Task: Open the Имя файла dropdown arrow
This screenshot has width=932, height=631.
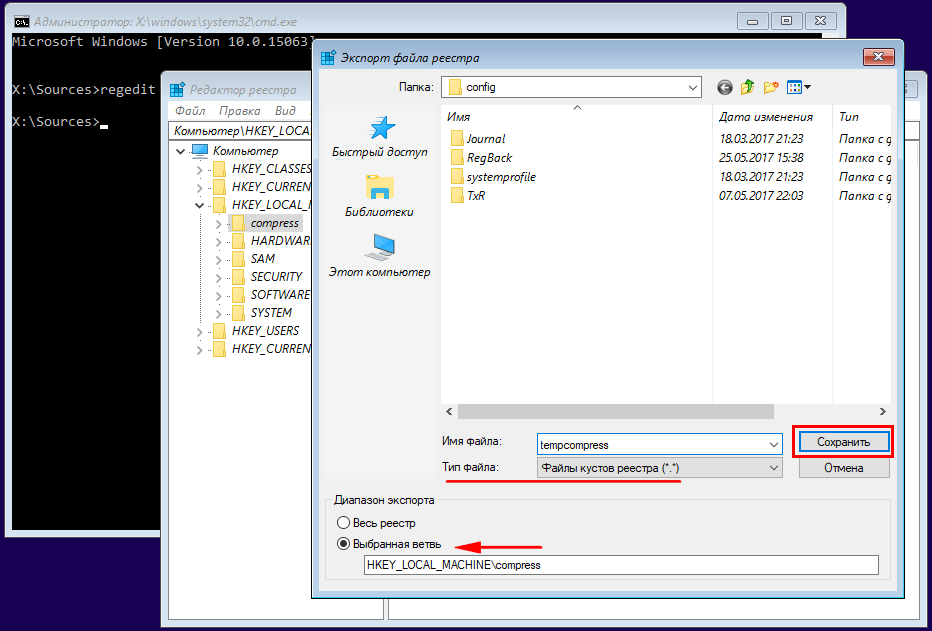Action: pyautogui.click(x=773, y=444)
